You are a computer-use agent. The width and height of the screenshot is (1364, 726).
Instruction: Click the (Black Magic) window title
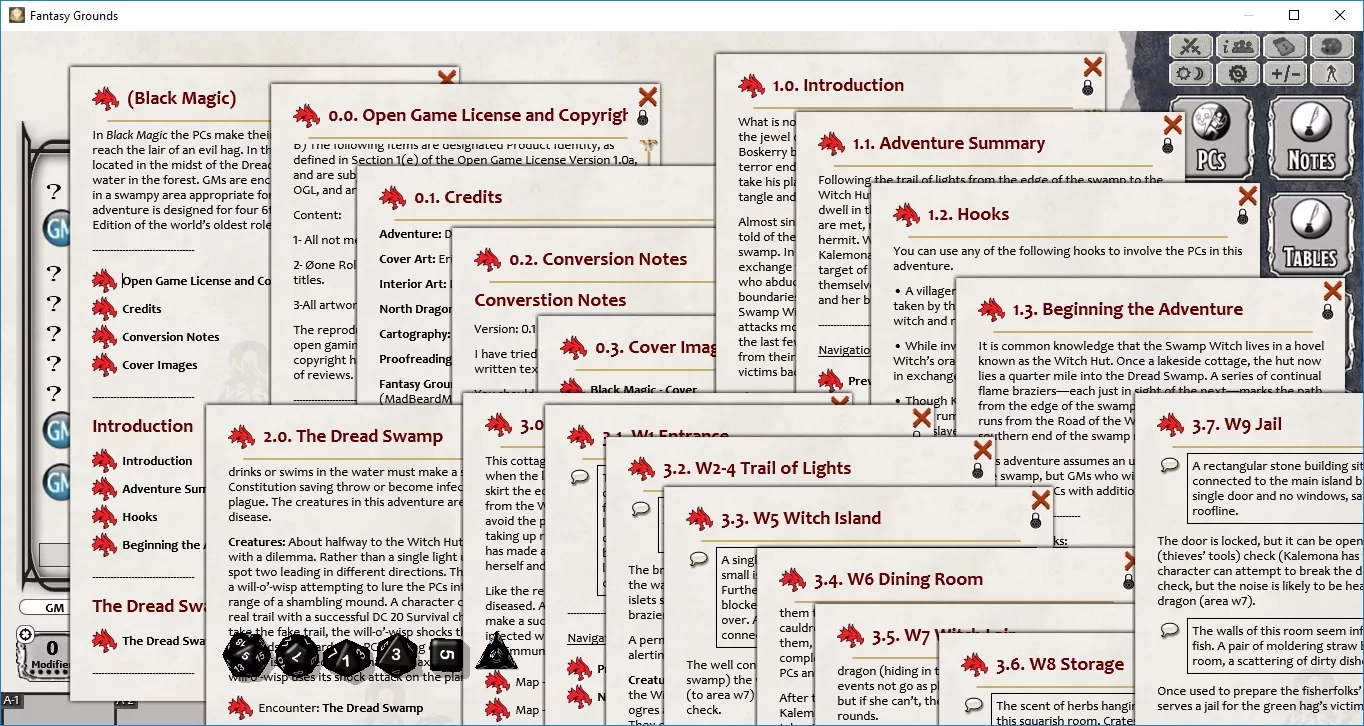coord(181,98)
